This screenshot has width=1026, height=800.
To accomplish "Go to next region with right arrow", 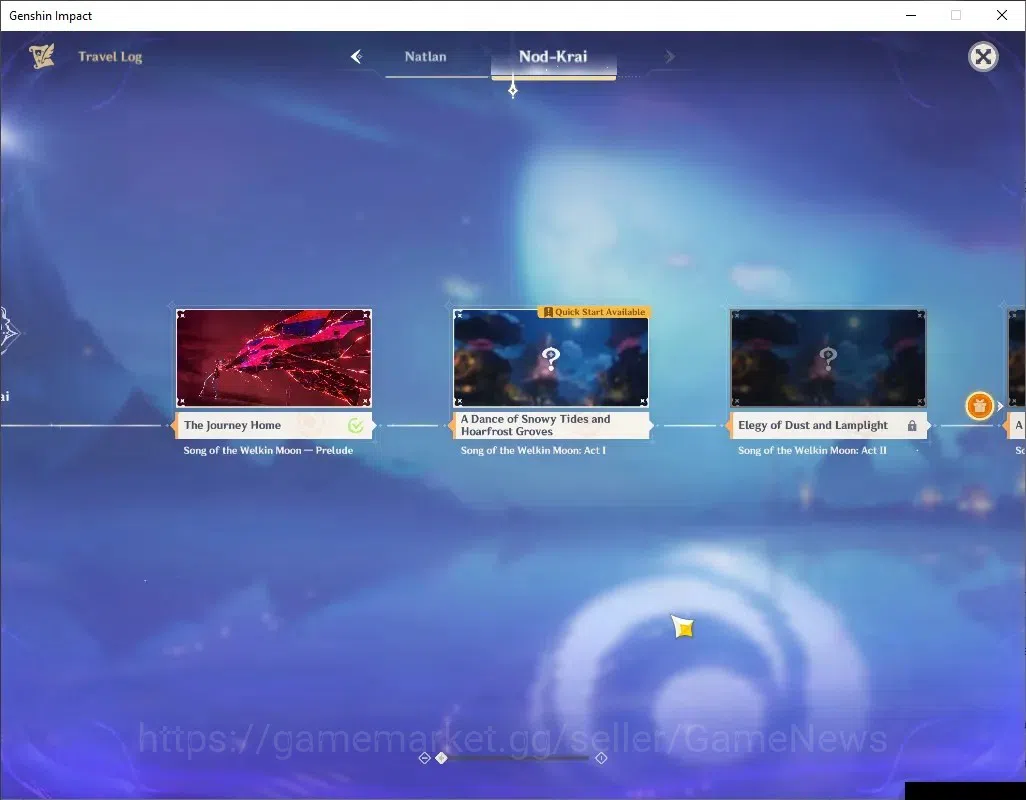I will (669, 57).
